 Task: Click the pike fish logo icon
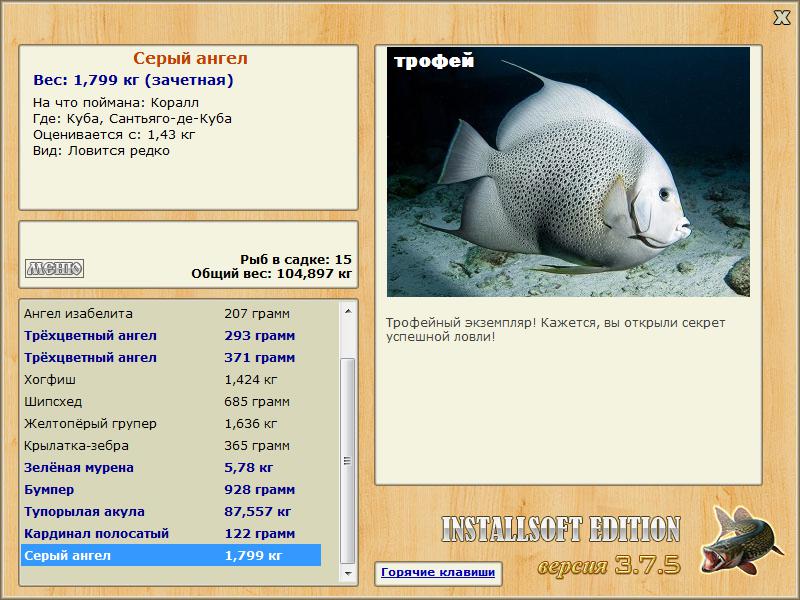tap(740, 540)
